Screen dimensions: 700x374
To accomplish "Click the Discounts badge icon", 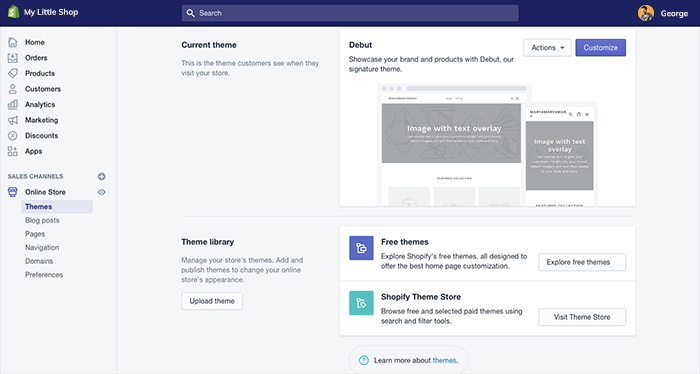I will (12, 136).
